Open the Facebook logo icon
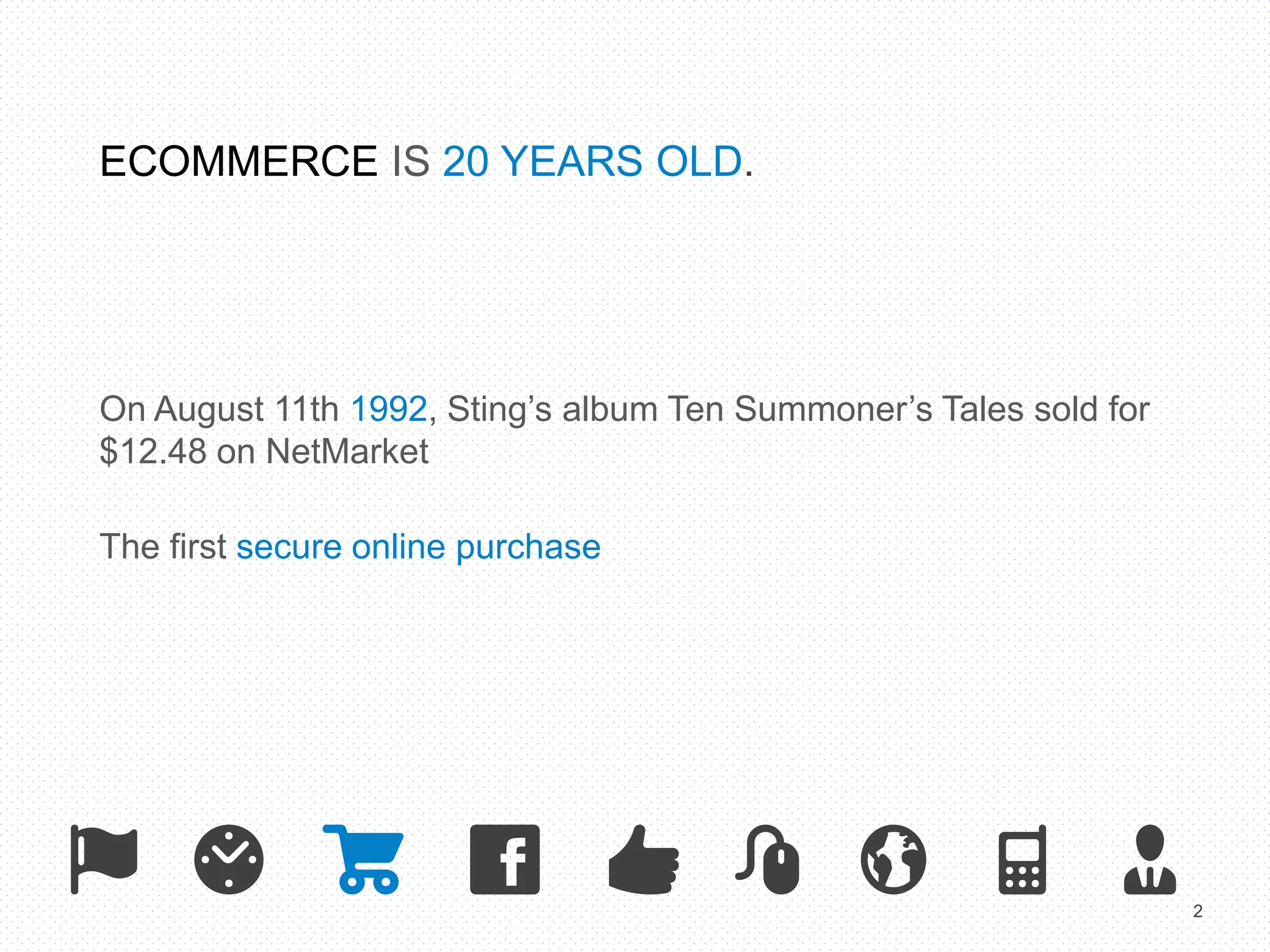The width and height of the screenshot is (1270, 952). [505, 860]
